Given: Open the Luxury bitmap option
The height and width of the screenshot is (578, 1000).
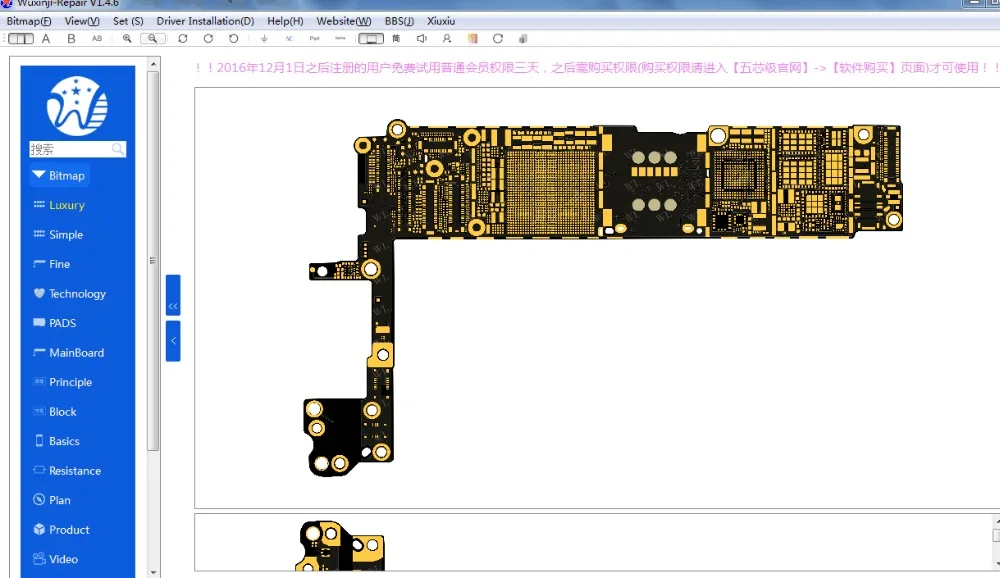Looking at the screenshot, I should (66, 205).
